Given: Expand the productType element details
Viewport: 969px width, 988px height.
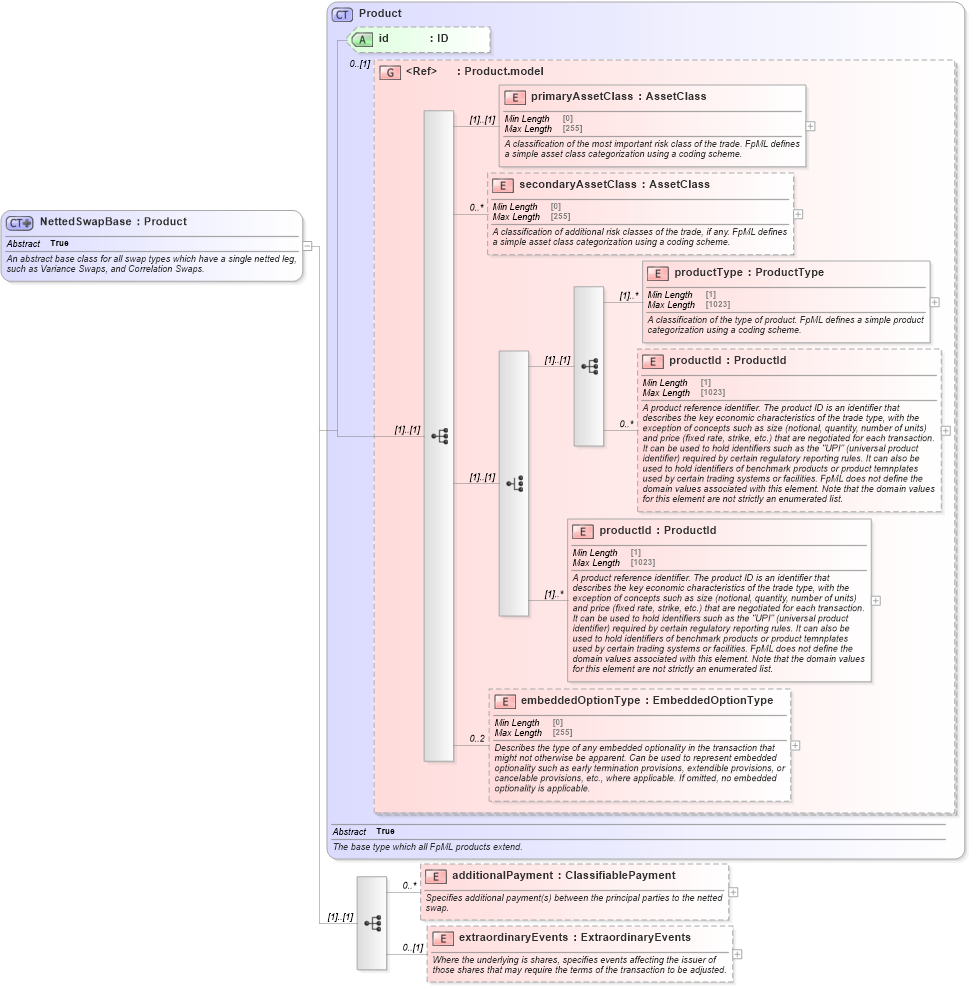Looking at the screenshot, I should (x=933, y=301).
